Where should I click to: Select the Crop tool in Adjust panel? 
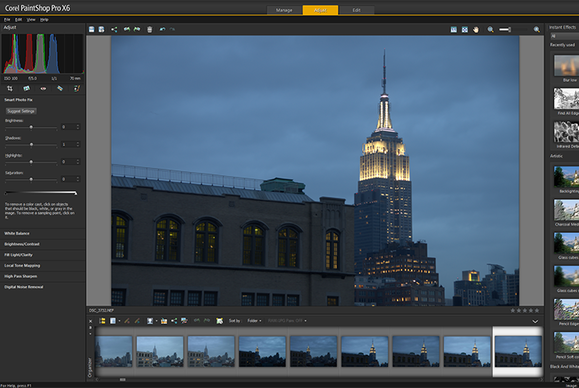click(x=10, y=88)
